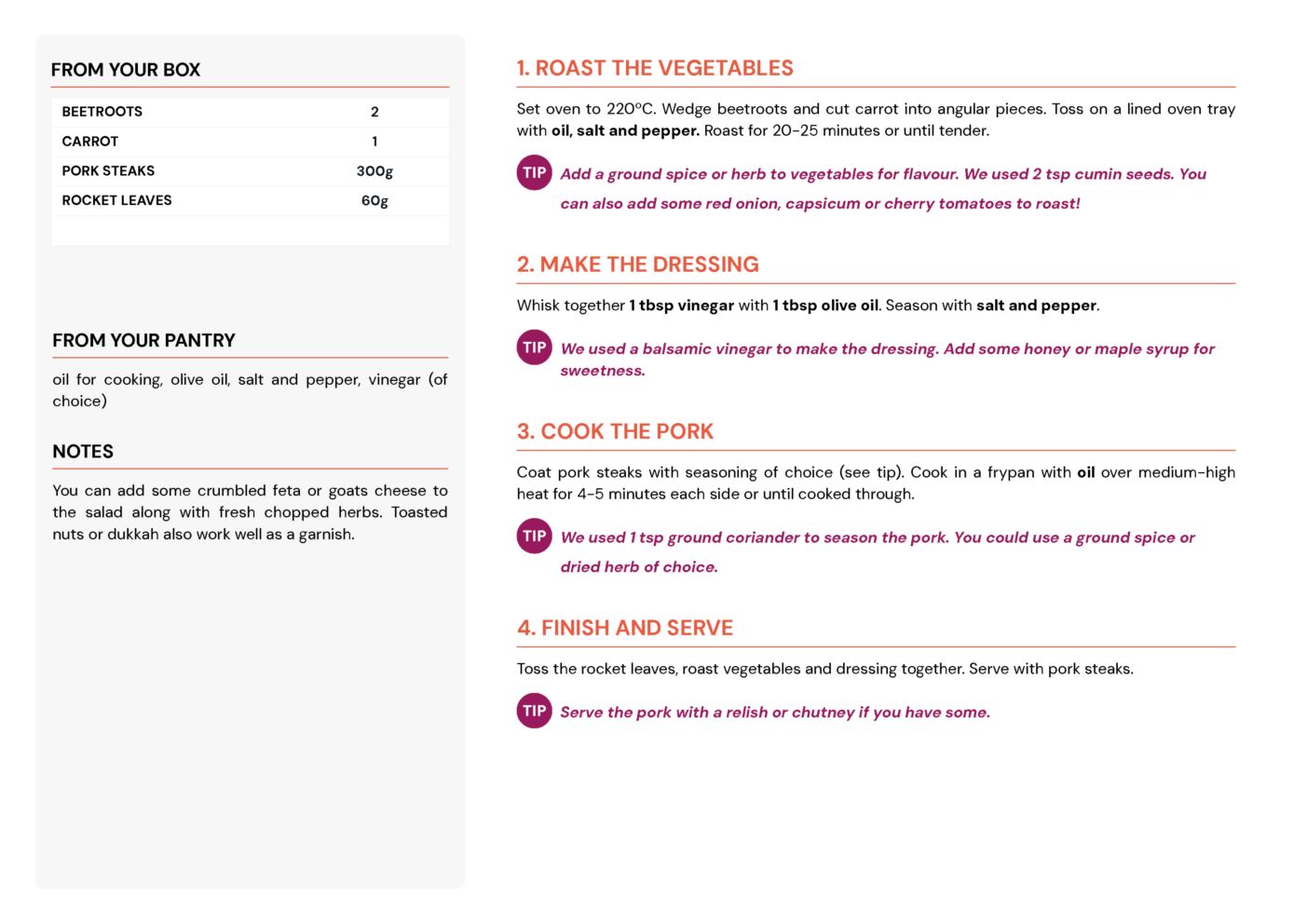
Task: Click the Pork Steaks ingredient row
Action: 250,171
